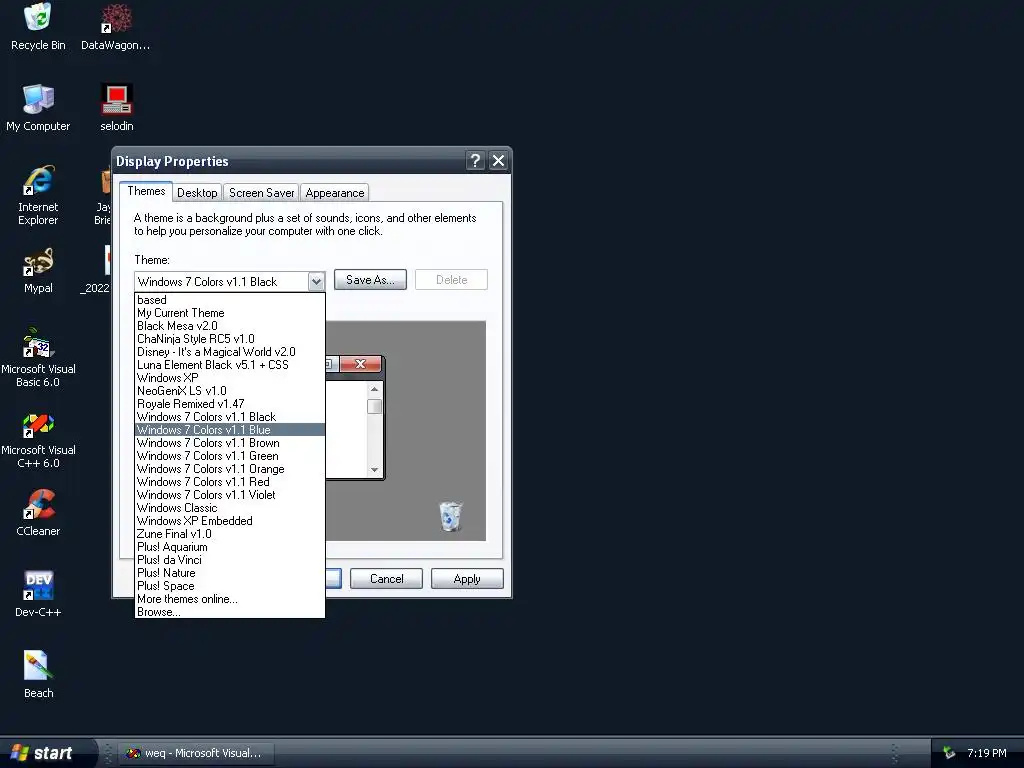Click the 7:19 PM taskbar clock

[x=987, y=753]
